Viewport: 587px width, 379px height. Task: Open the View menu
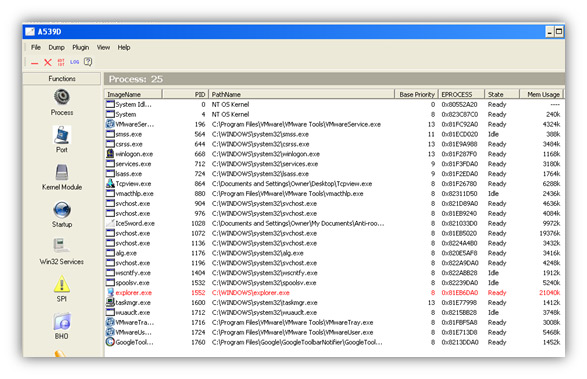click(x=103, y=47)
